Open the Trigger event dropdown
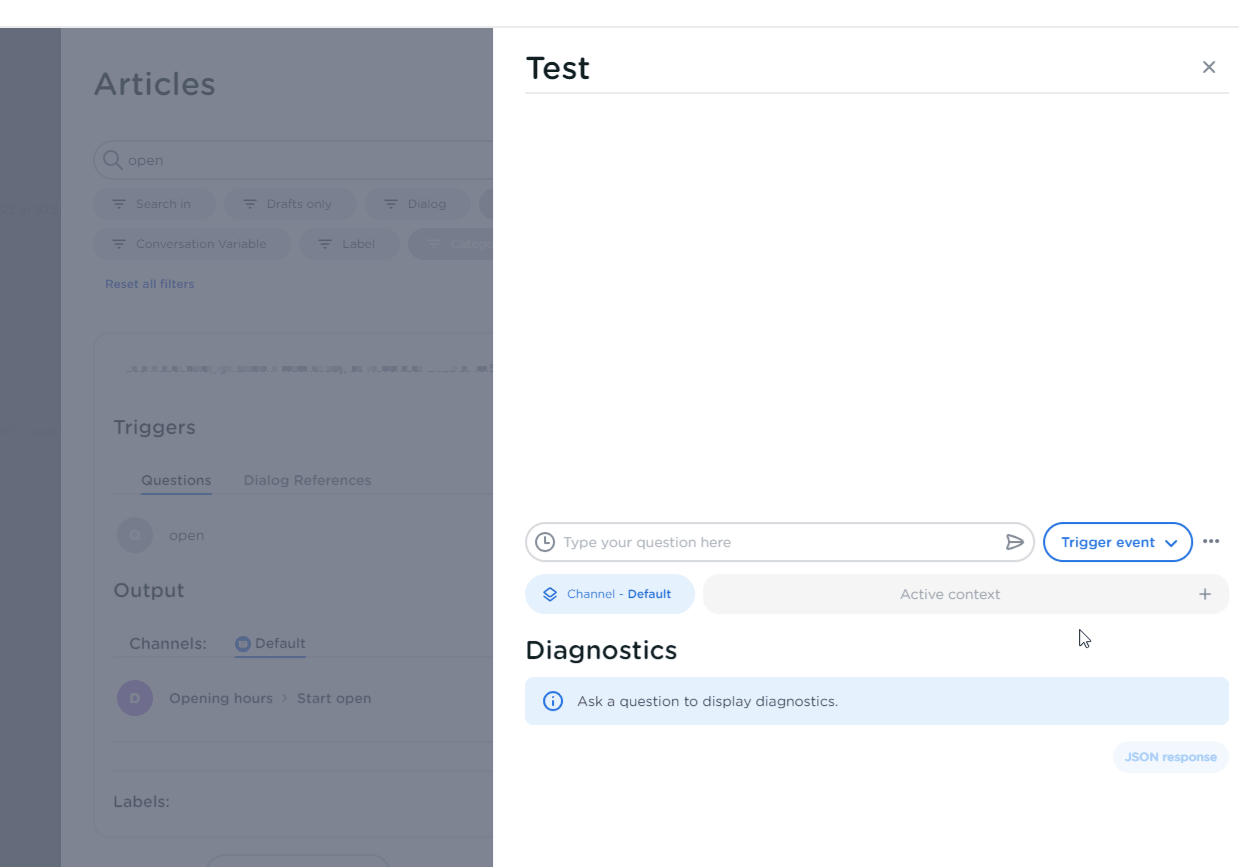This screenshot has height=867, width=1239. [x=1117, y=541]
